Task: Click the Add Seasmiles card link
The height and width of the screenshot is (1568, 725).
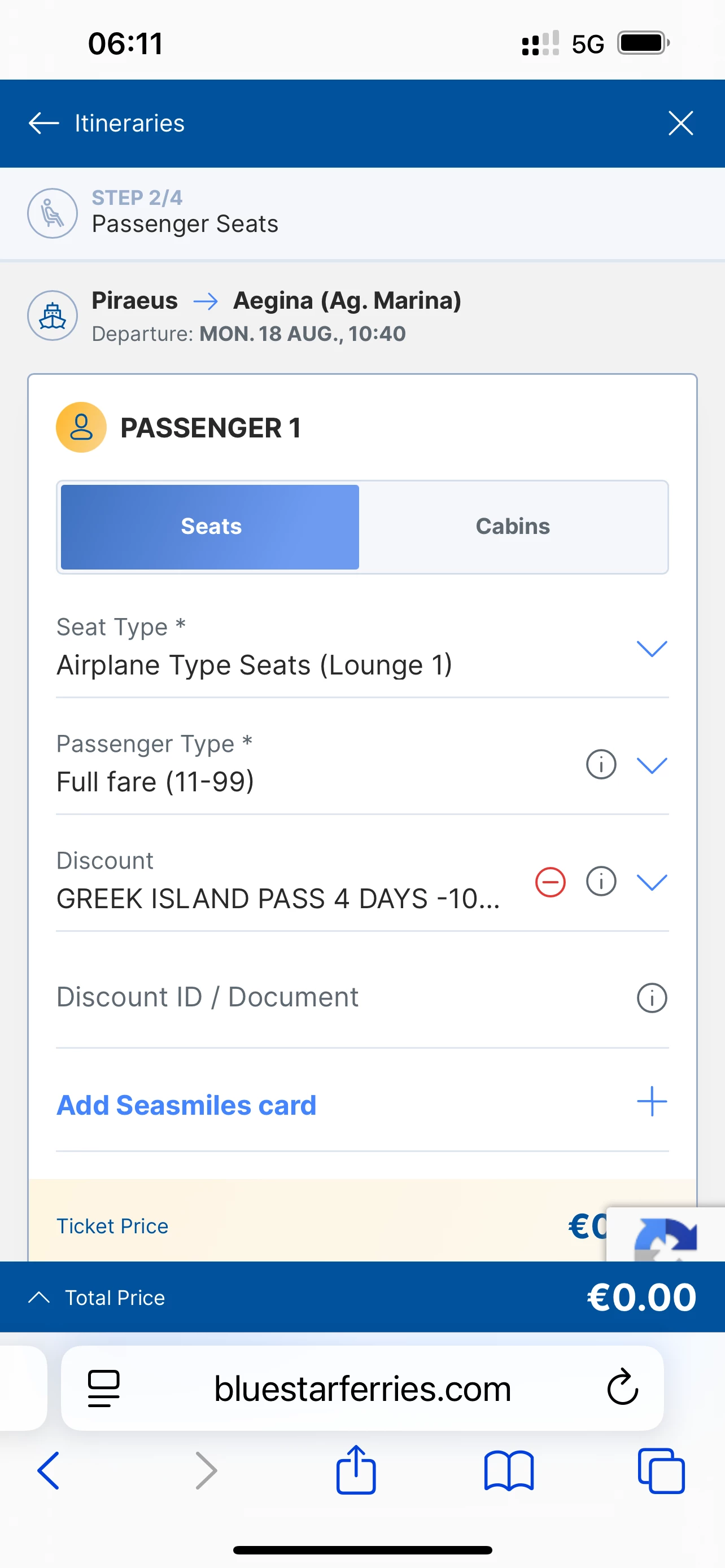Action: [x=186, y=1105]
